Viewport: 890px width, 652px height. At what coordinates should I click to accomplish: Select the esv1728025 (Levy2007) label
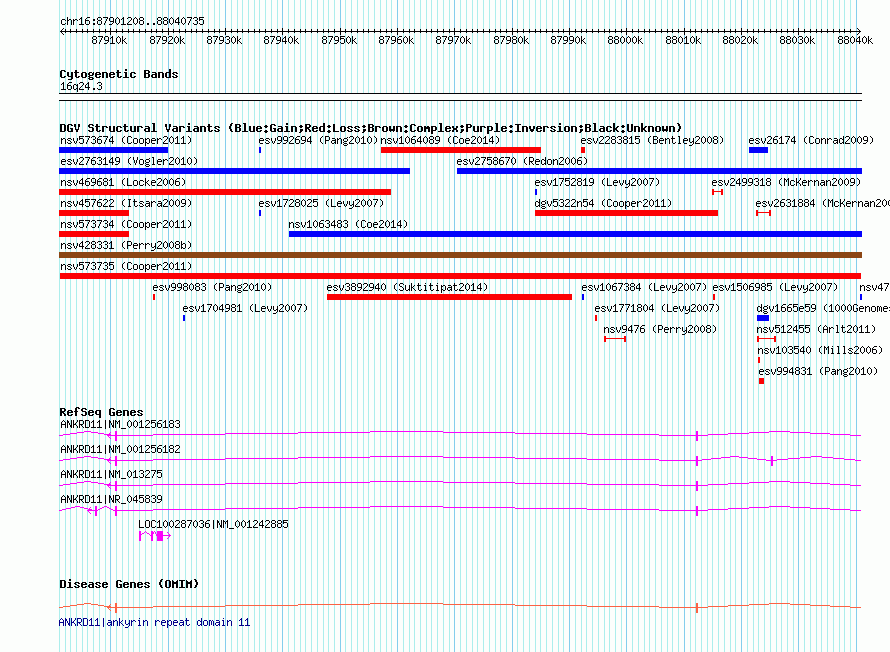pos(321,203)
